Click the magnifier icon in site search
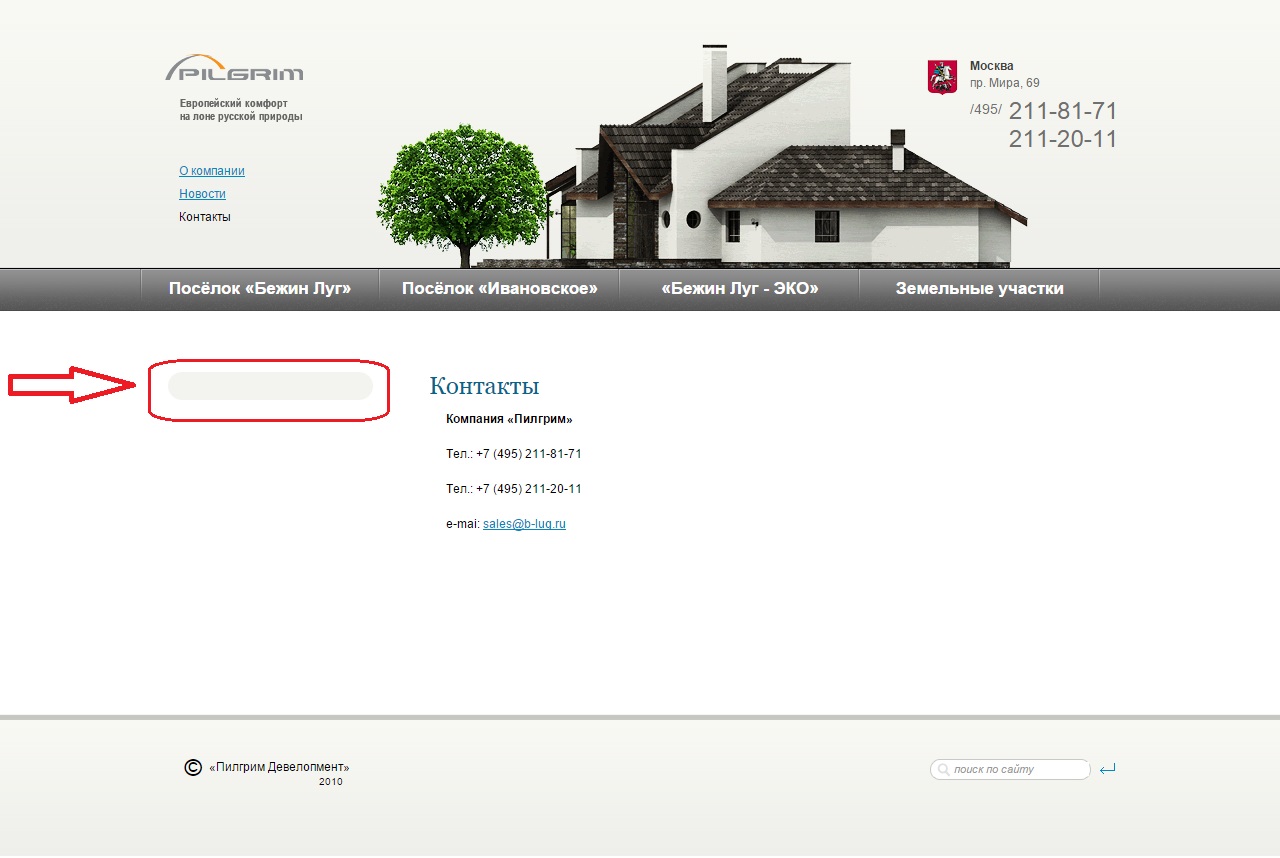The height and width of the screenshot is (858, 1280). click(x=943, y=770)
